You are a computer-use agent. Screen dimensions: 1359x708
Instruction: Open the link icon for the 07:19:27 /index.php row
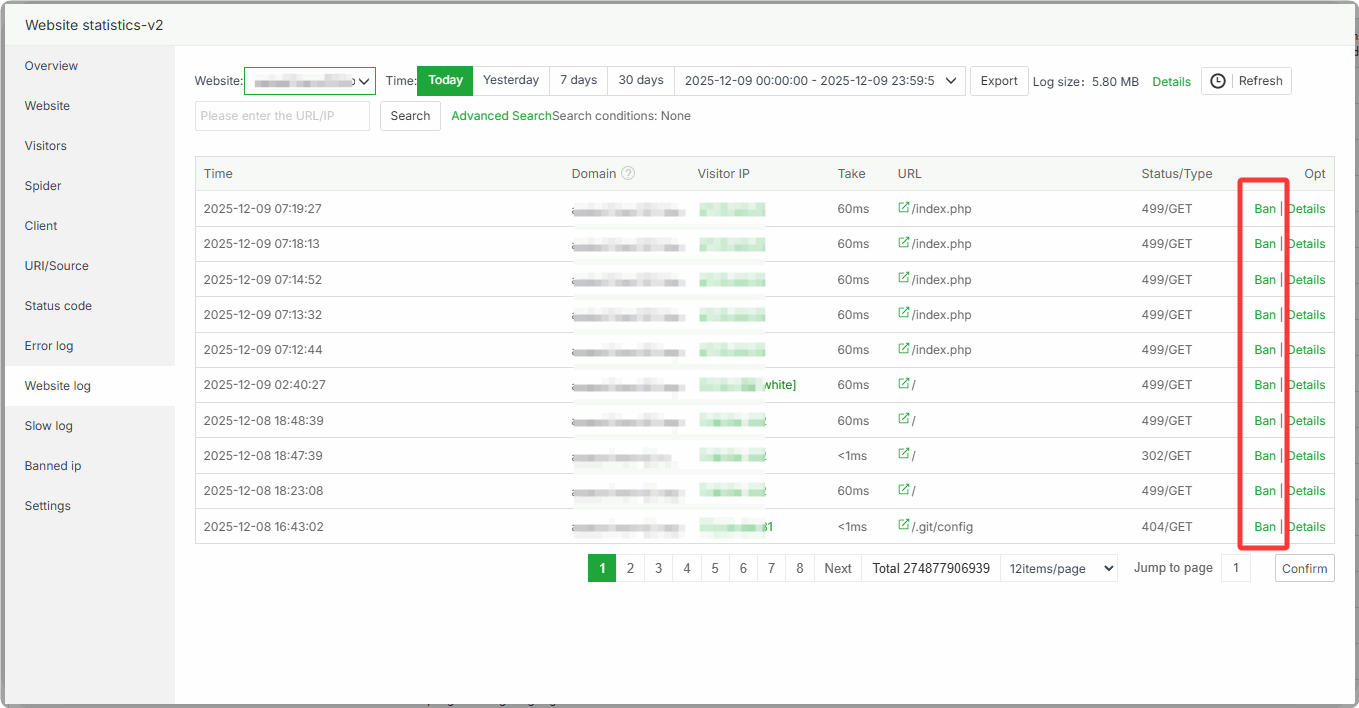click(904, 208)
